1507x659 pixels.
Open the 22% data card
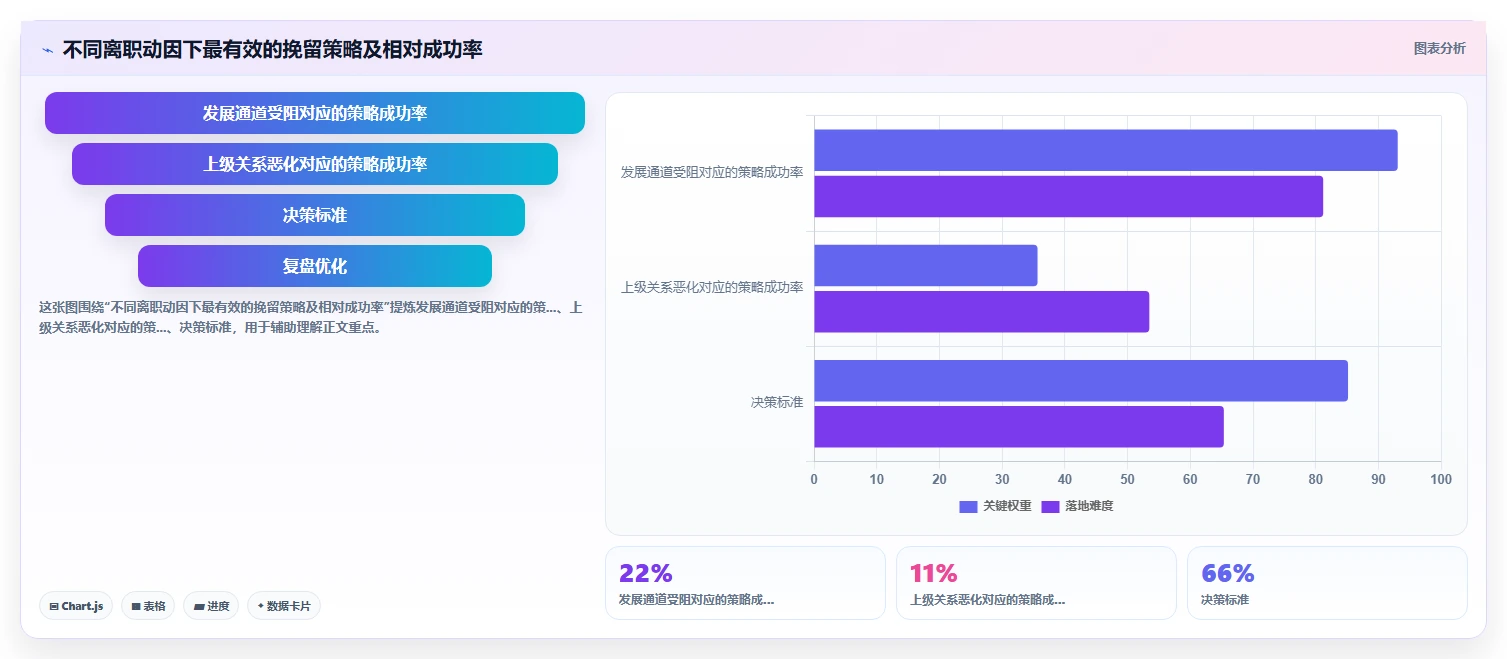(x=745, y=583)
